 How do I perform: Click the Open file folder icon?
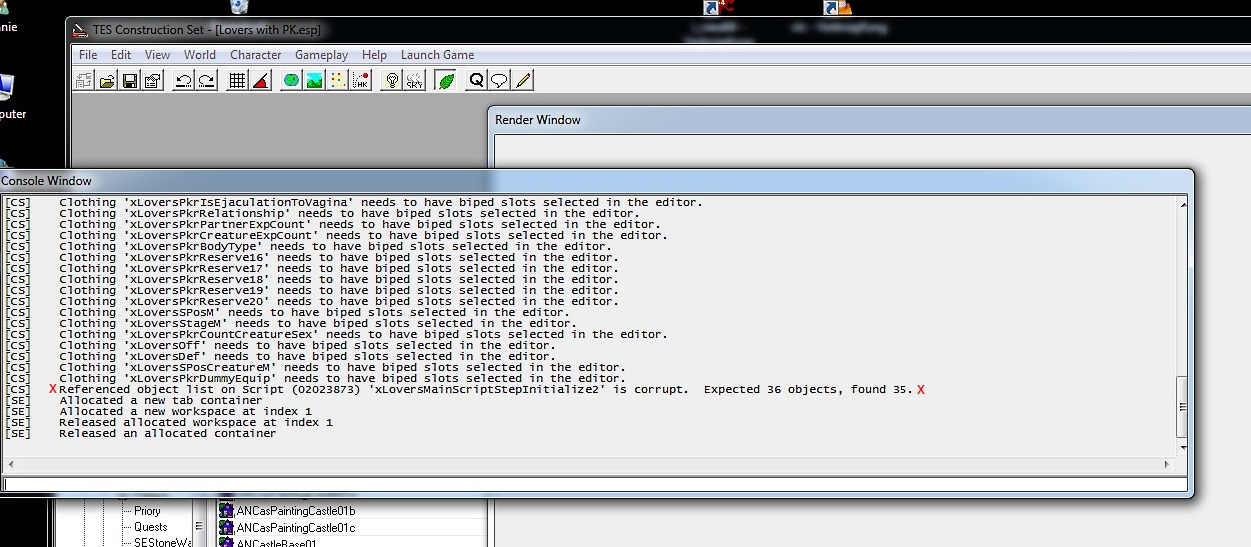(x=106, y=81)
